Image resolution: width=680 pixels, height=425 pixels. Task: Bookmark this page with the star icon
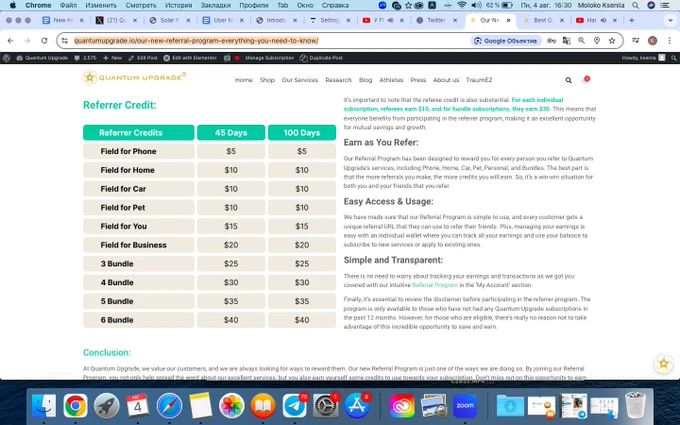[x=612, y=40]
